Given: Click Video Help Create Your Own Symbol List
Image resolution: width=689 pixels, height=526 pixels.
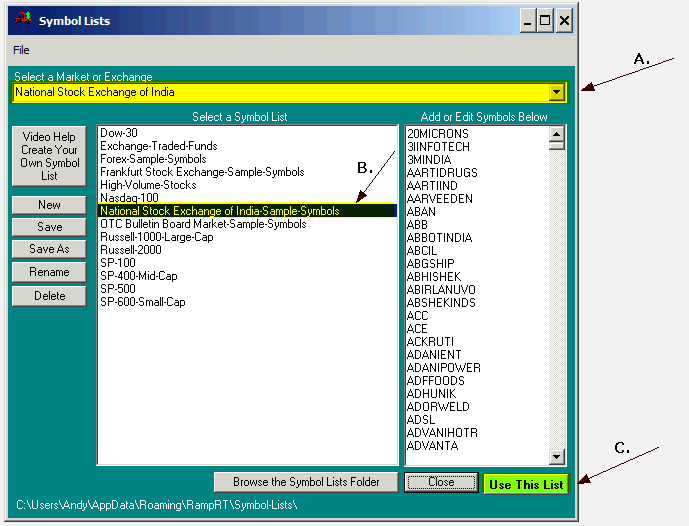Looking at the screenshot, I should point(49,156).
